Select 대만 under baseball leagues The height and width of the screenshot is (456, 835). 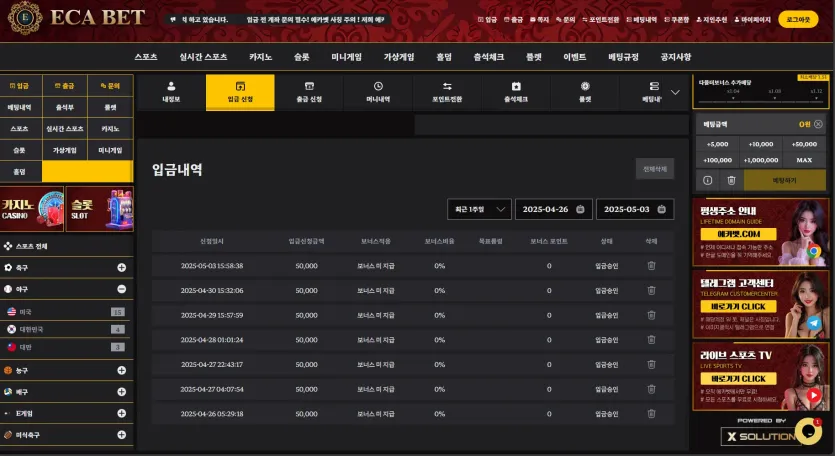[x=66, y=347]
